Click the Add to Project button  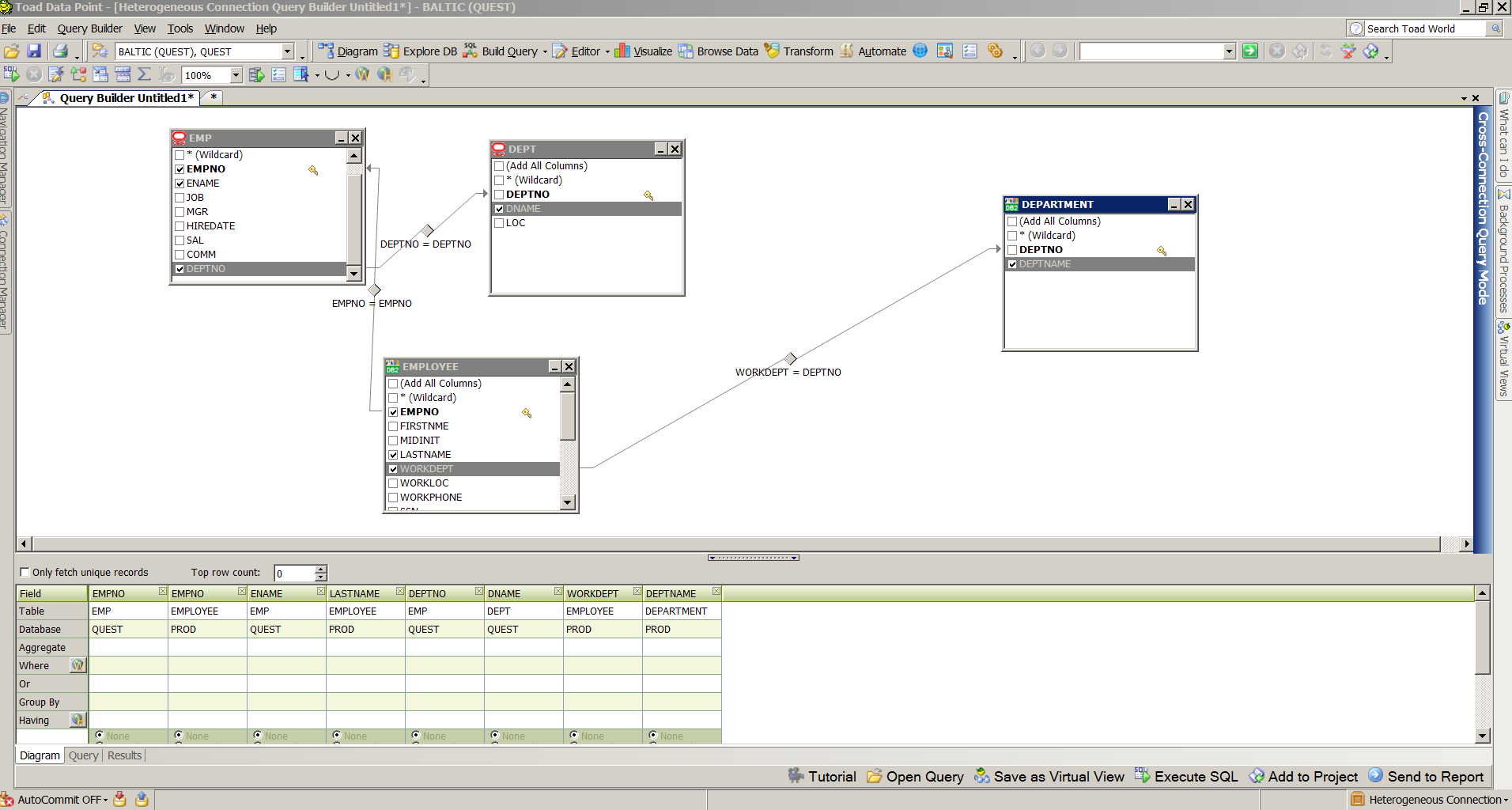[x=1302, y=777]
